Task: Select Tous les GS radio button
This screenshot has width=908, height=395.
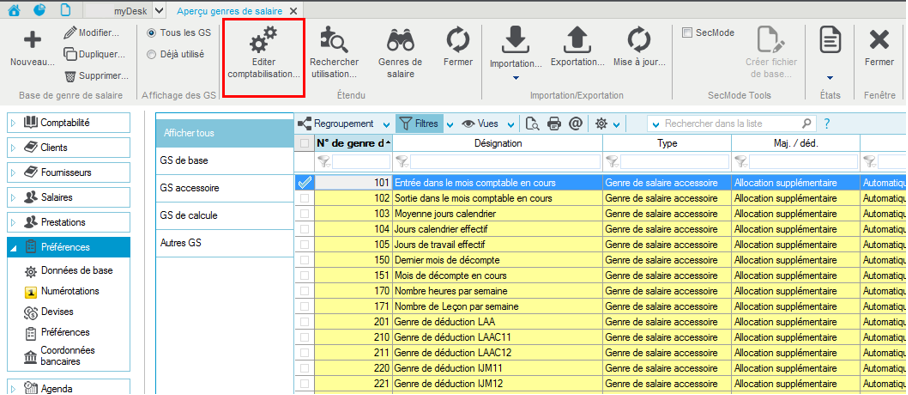Action: coord(151,33)
